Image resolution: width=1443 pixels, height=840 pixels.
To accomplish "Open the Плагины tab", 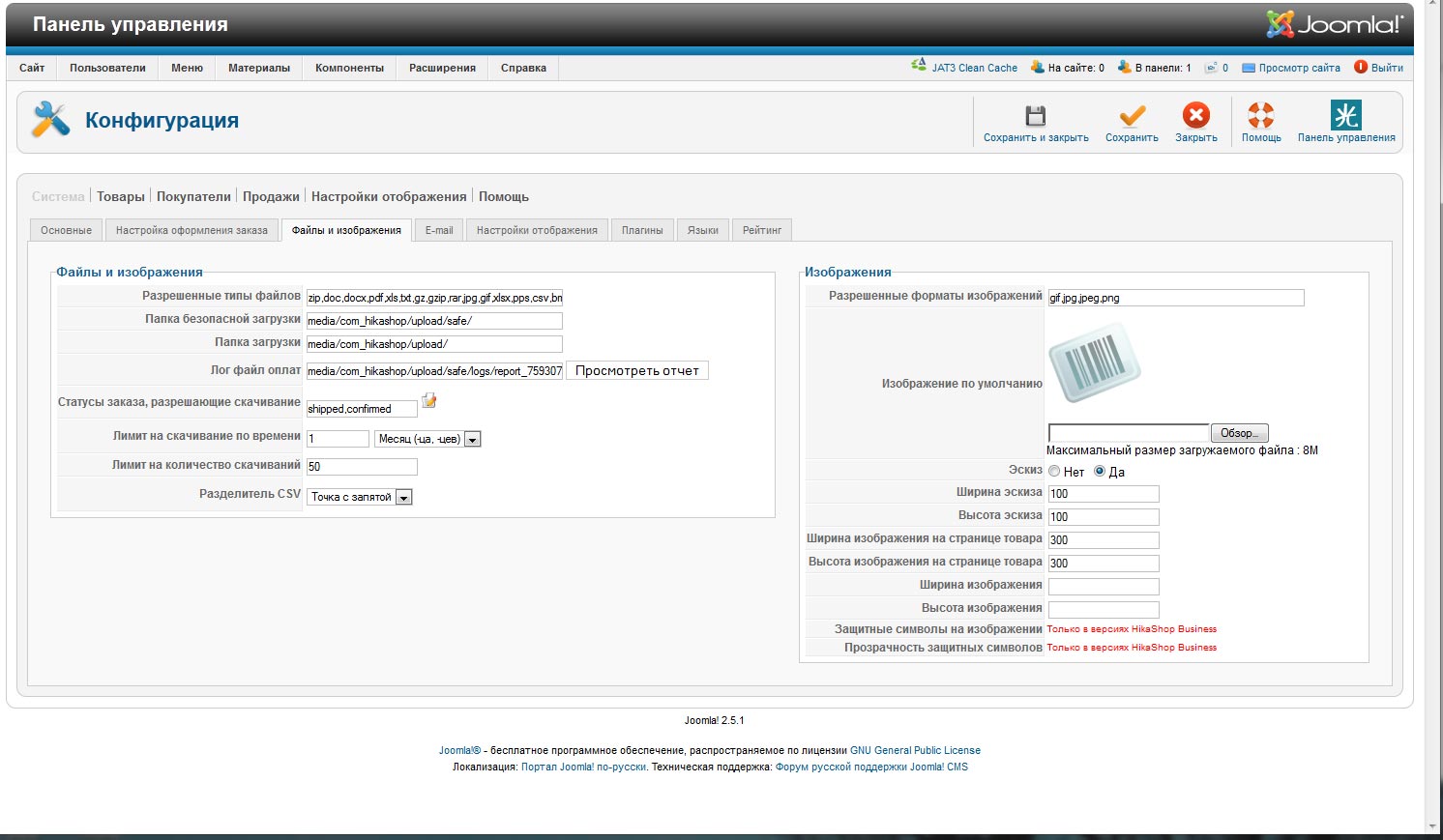I will (x=642, y=230).
